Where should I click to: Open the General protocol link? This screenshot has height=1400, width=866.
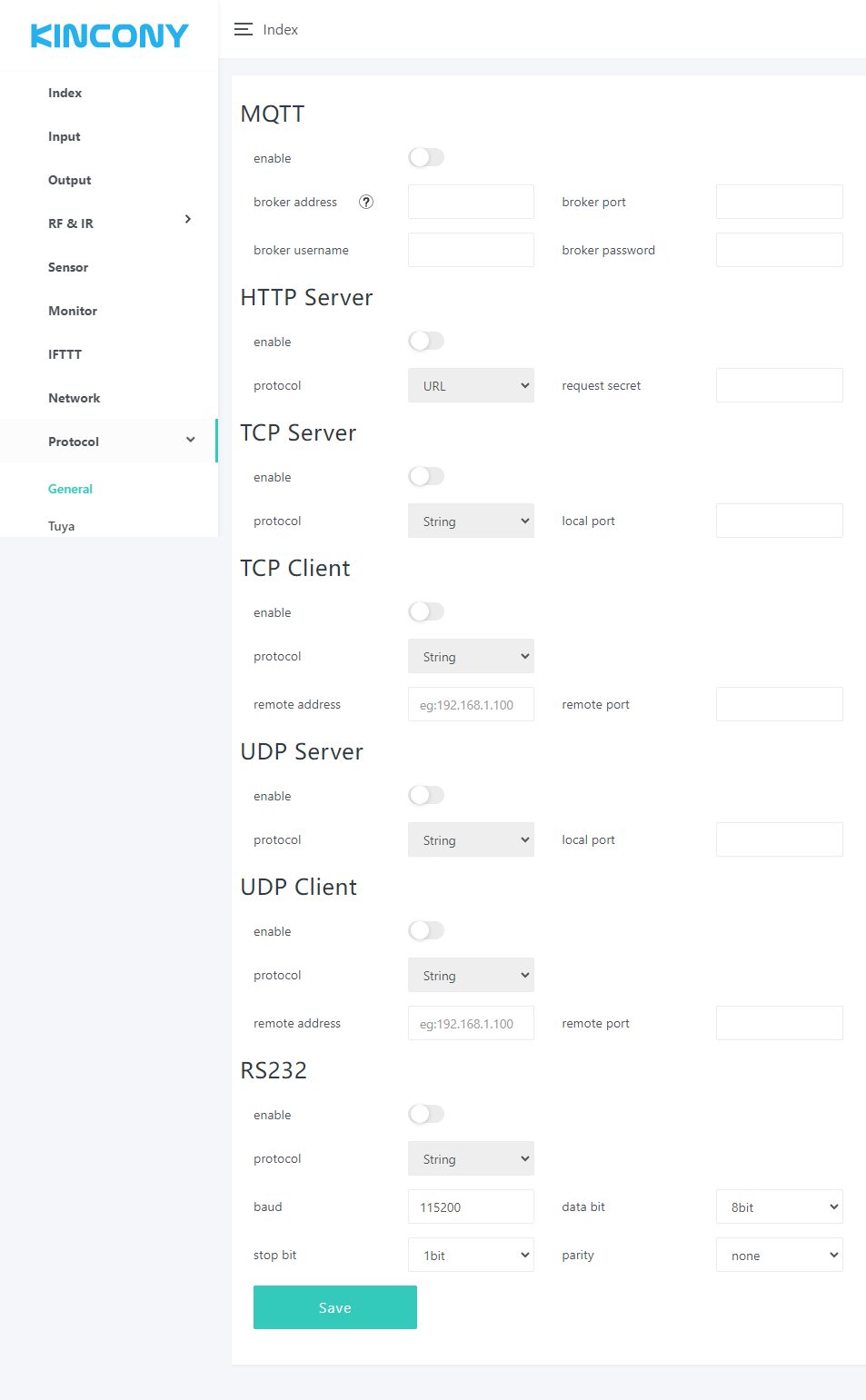pyautogui.click(x=70, y=489)
